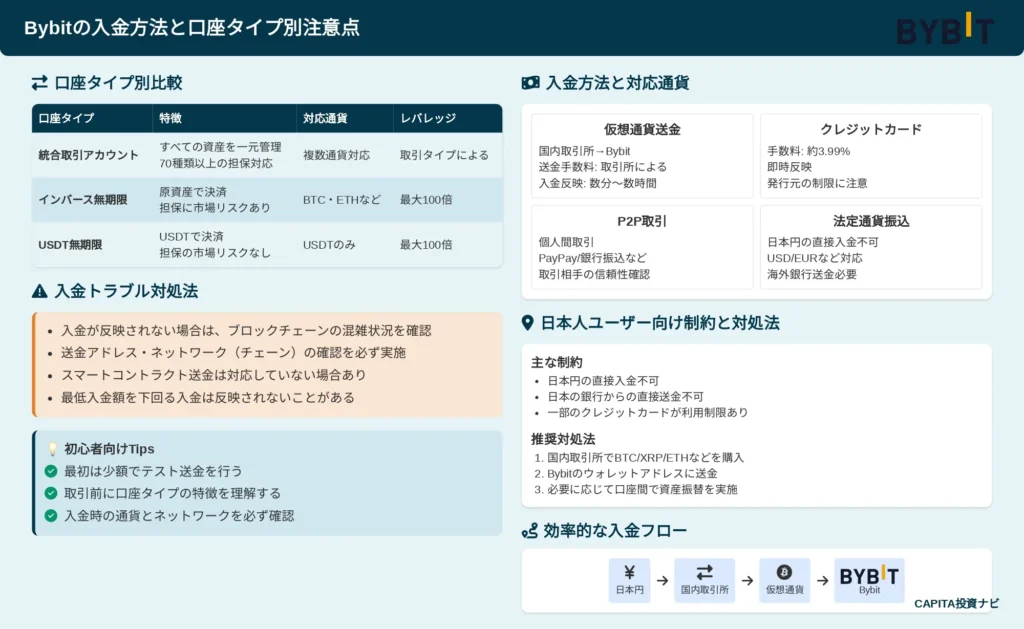Open the P2P取引 card heading
The height and width of the screenshot is (629, 1024).
[x=642, y=221]
